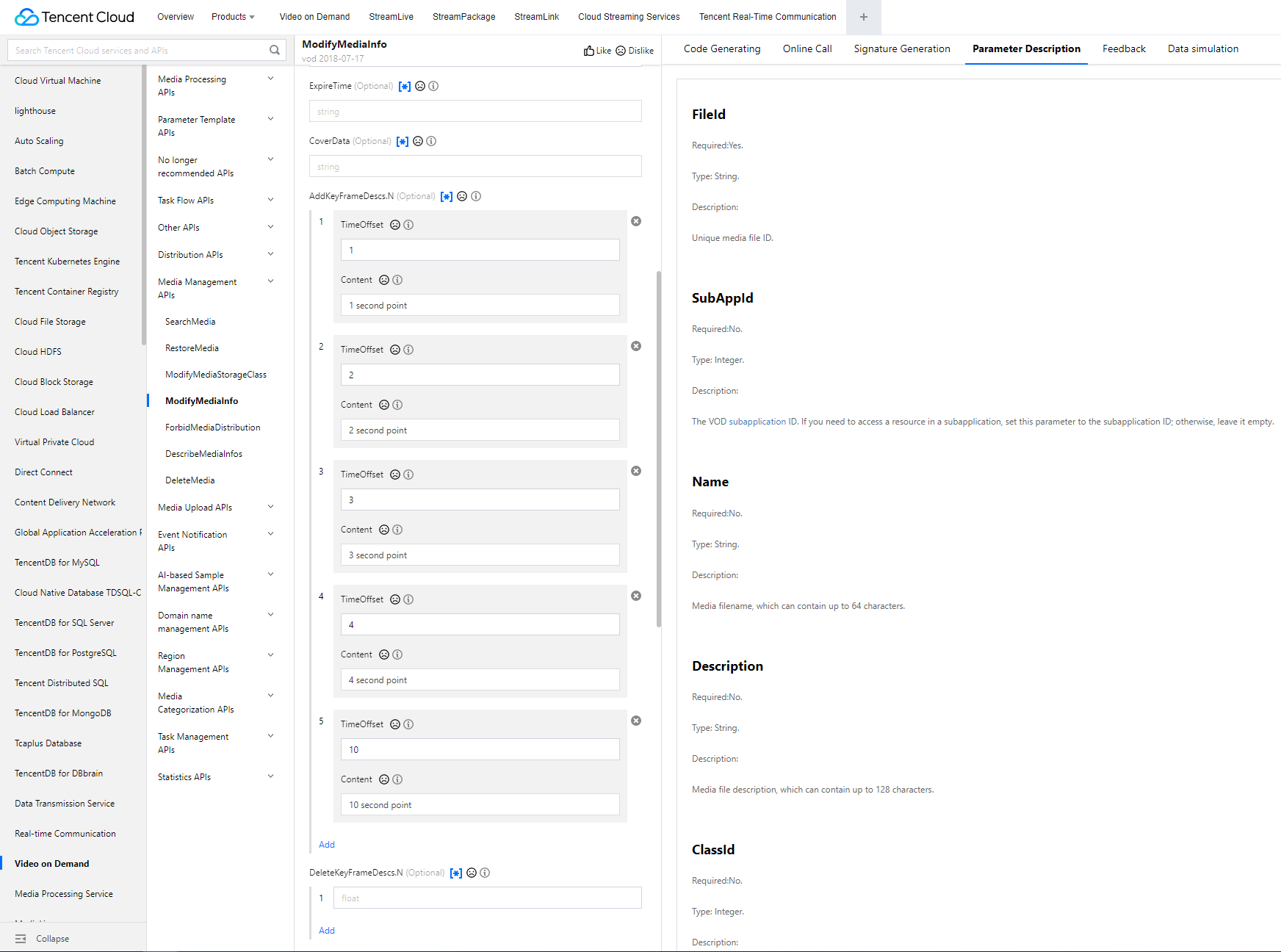Open SearchMedia API page
The height and width of the screenshot is (952, 1281).
(x=190, y=322)
